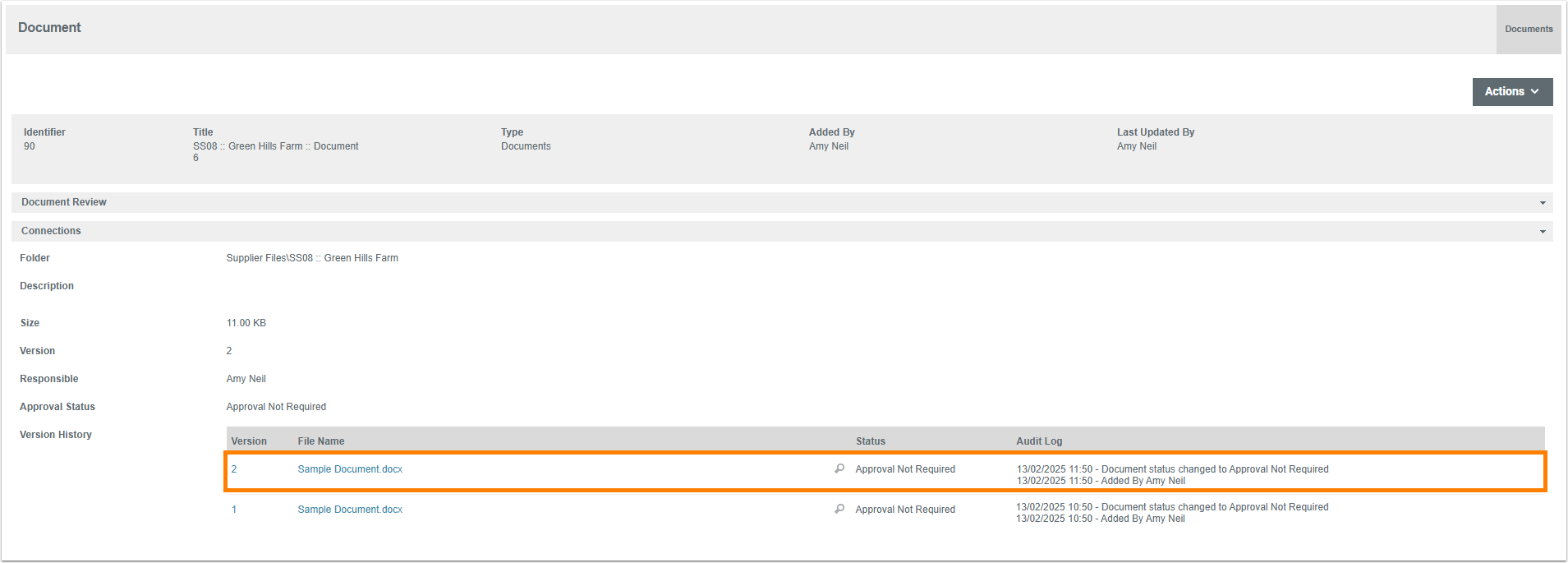Screen dimensions: 1568x563
Task: Click the Document Review section title
Action: point(64,202)
